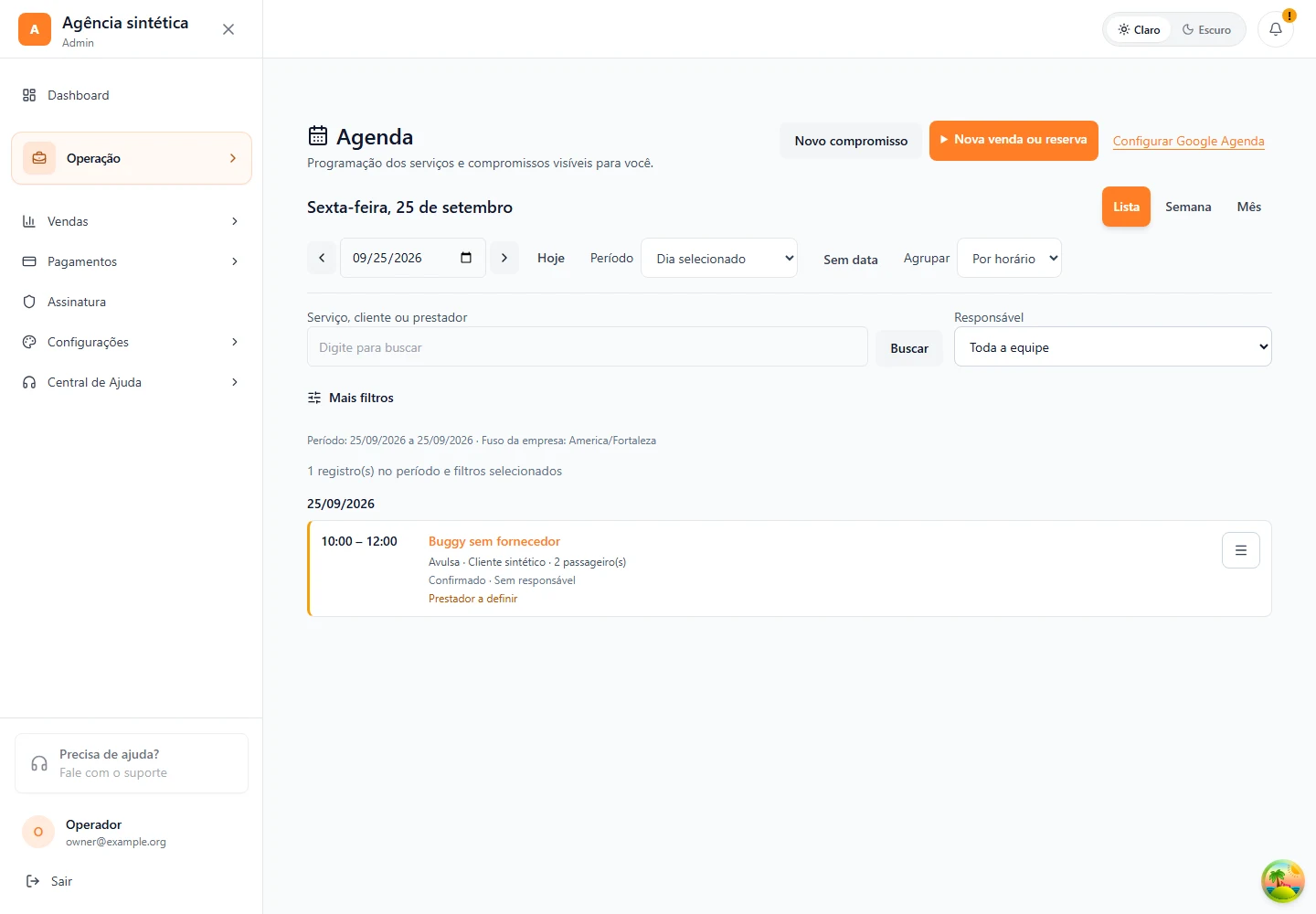Open calendar picker icon in date field
The image size is (1316, 914).
click(466, 258)
